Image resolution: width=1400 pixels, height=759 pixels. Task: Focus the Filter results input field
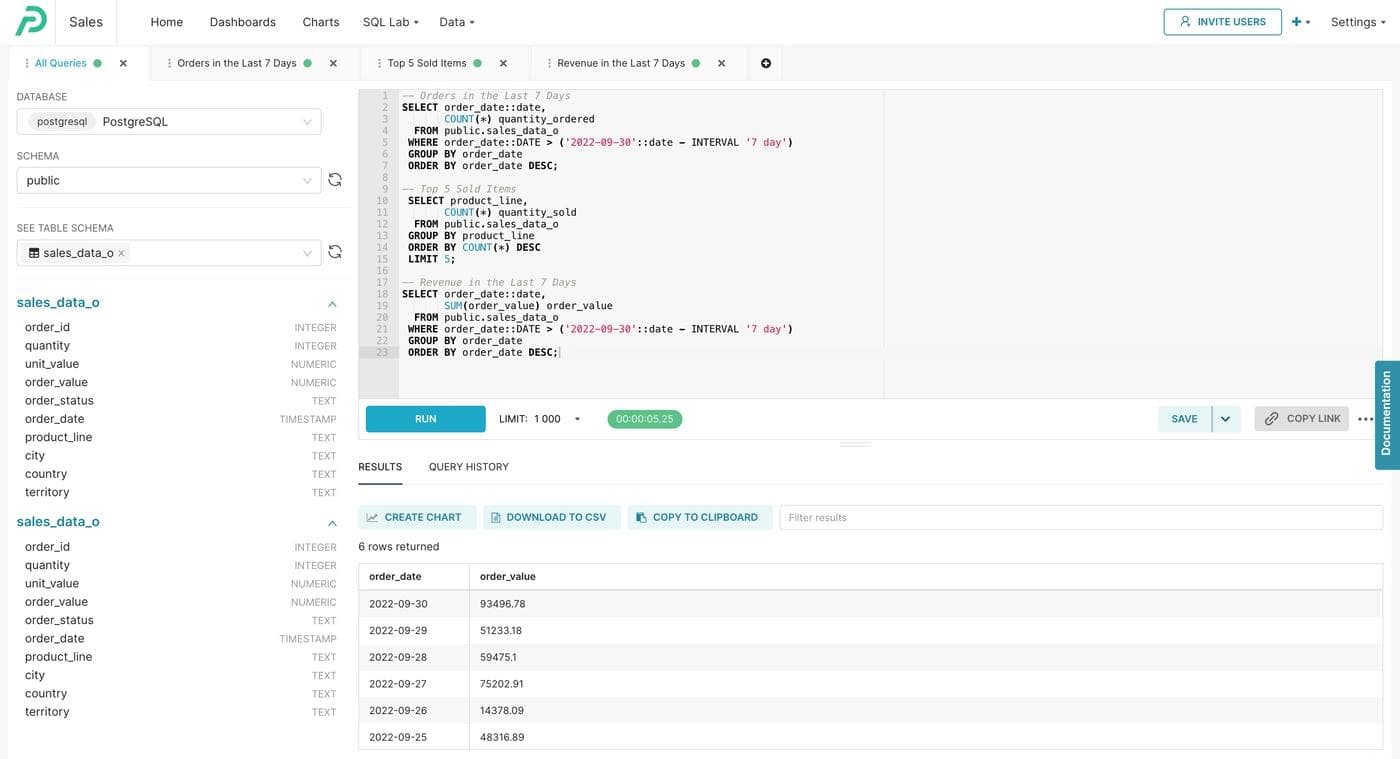(x=1080, y=517)
